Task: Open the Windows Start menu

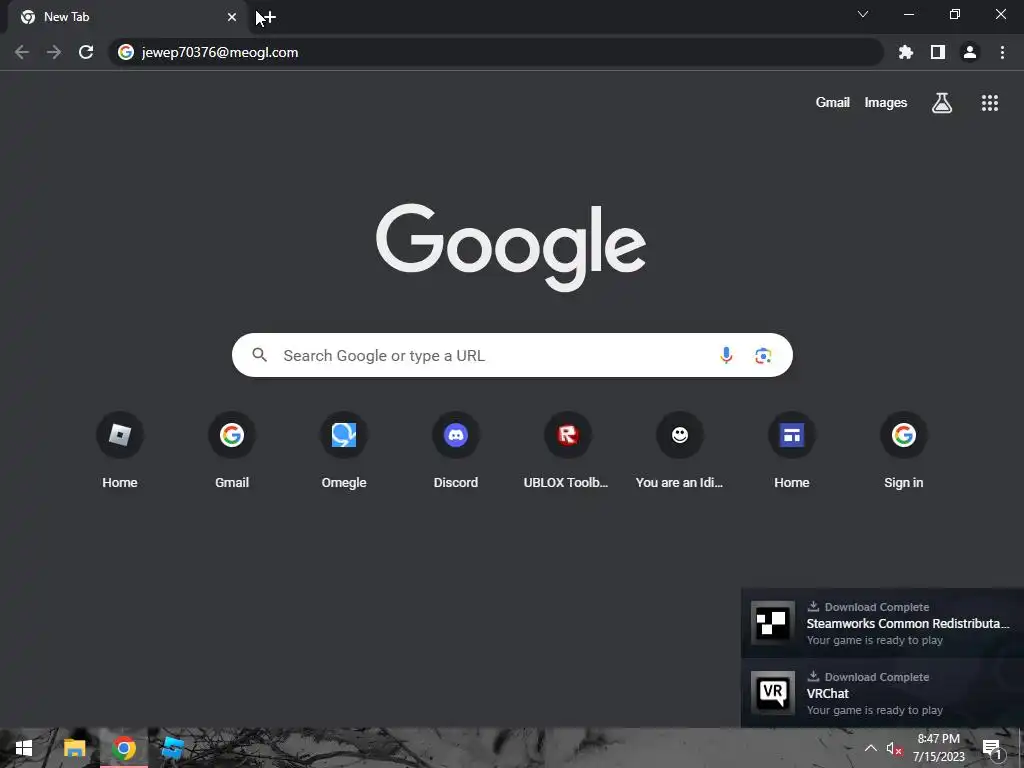Action: tap(24, 748)
